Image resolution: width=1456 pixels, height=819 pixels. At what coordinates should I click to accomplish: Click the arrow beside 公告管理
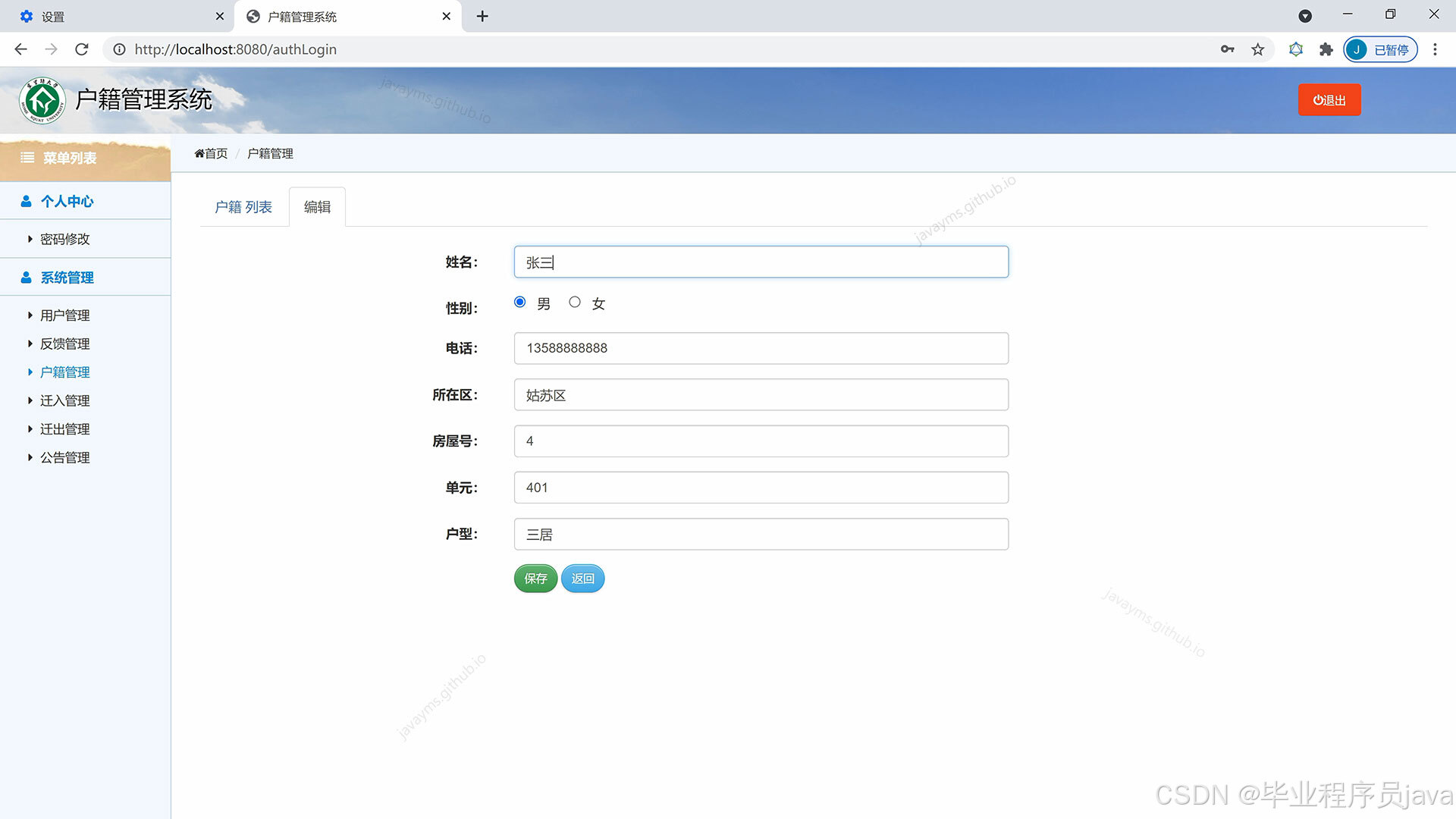30,458
